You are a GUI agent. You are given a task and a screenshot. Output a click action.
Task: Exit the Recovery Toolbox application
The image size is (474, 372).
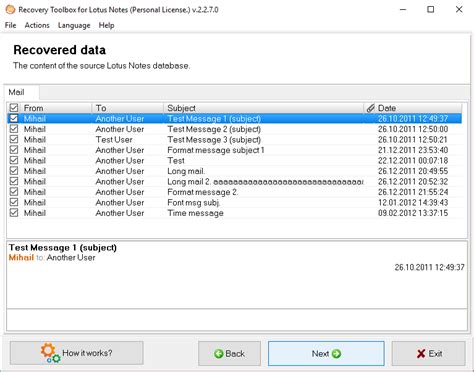pyautogui.click(x=428, y=353)
